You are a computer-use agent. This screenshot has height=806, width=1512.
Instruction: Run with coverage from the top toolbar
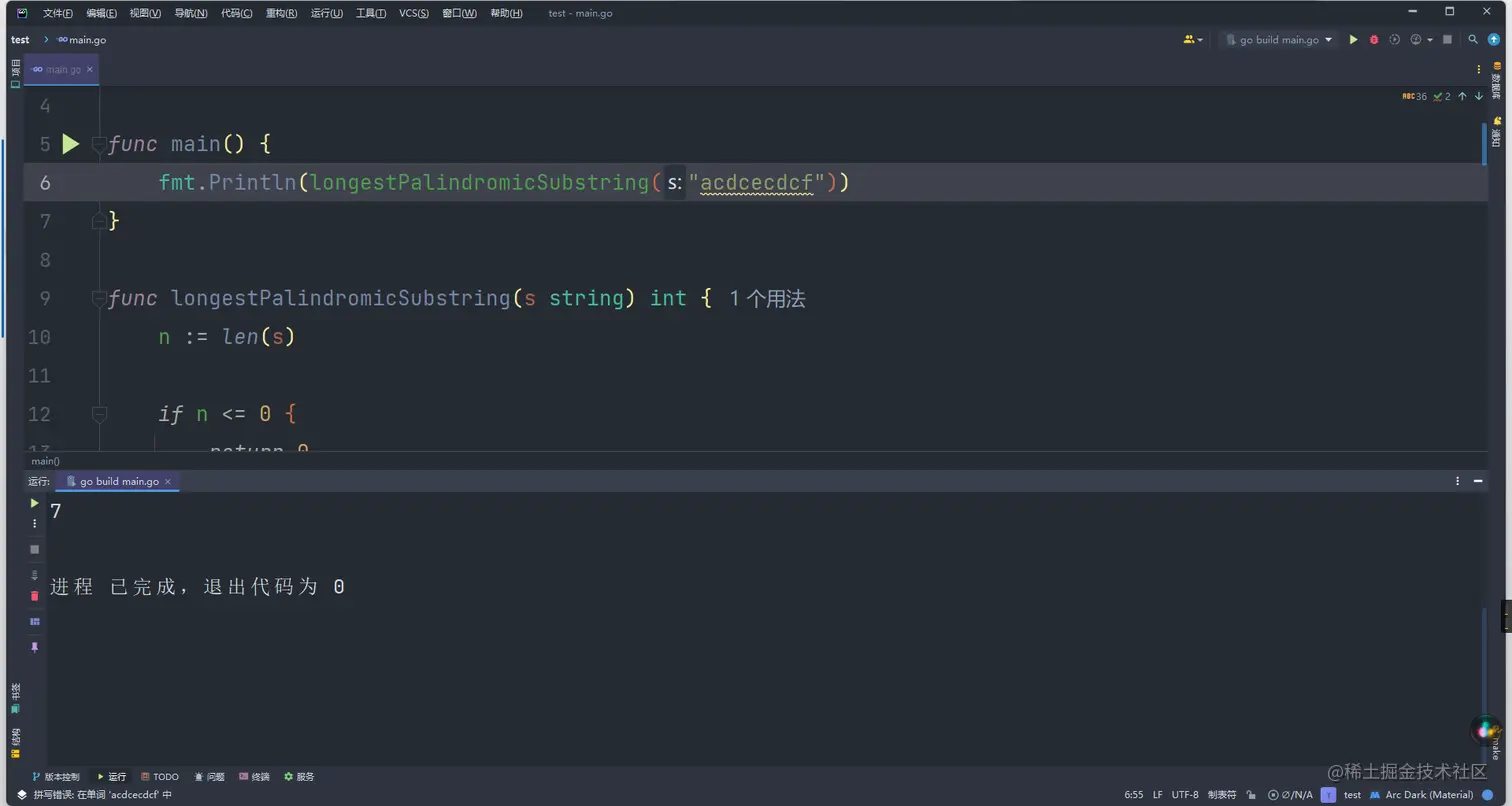(x=1395, y=40)
